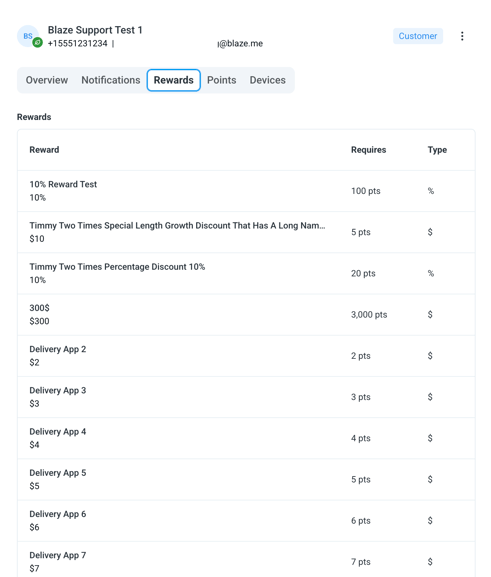This screenshot has width=491, height=577.
Task: Click the 100 pts value
Action: point(365,191)
